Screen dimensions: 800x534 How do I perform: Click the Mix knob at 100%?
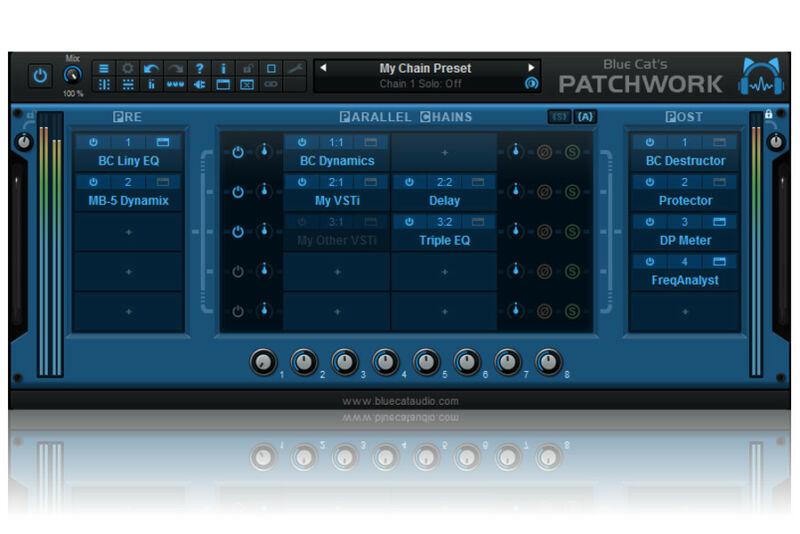click(72, 75)
